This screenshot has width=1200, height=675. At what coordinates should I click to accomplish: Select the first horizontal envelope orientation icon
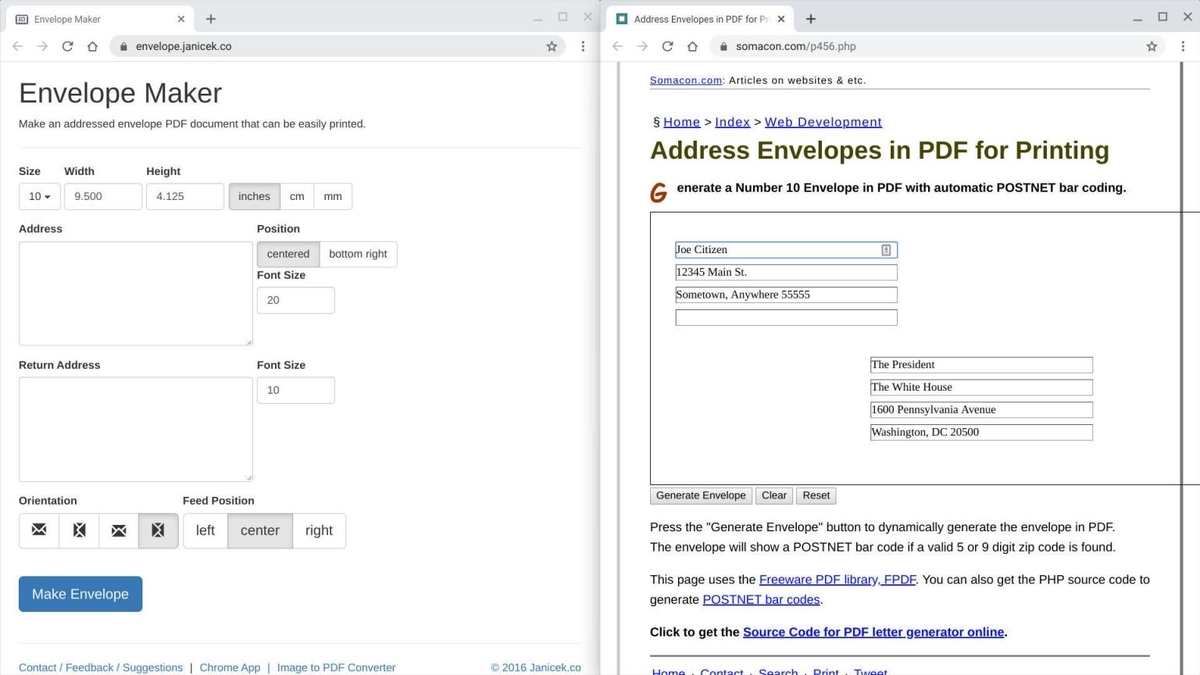(38, 530)
